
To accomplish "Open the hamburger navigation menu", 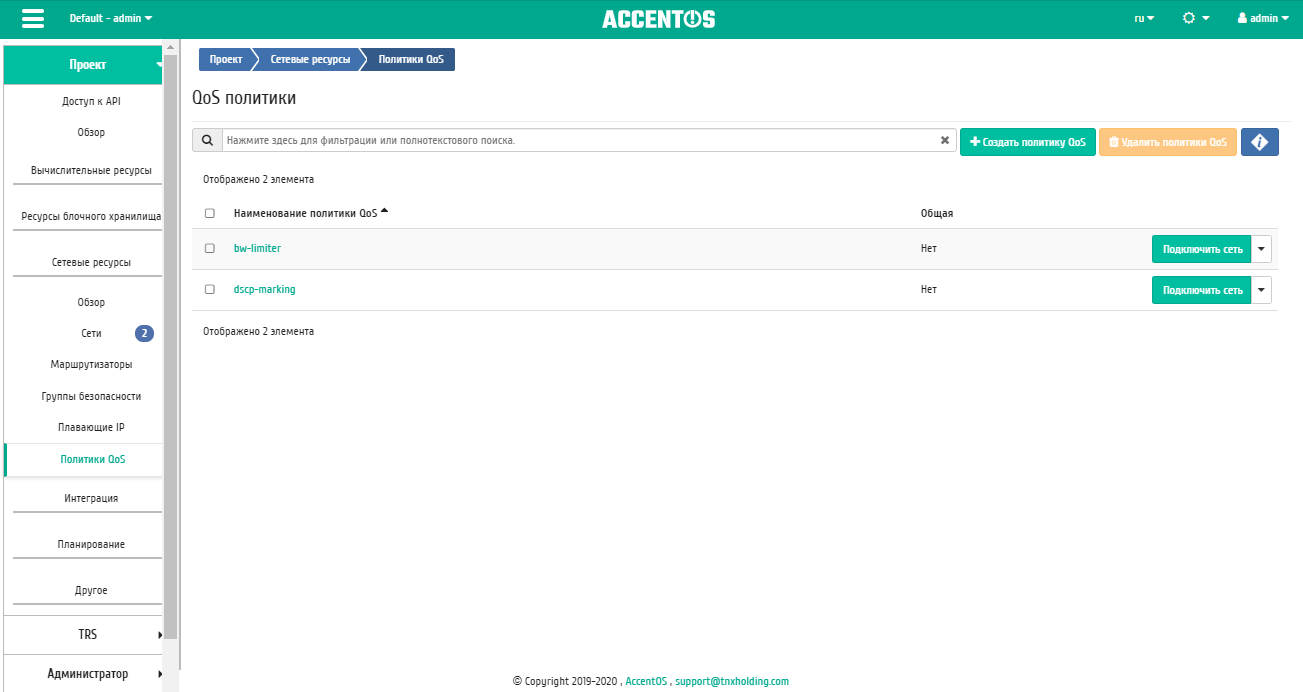I will click(x=33, y=19).
